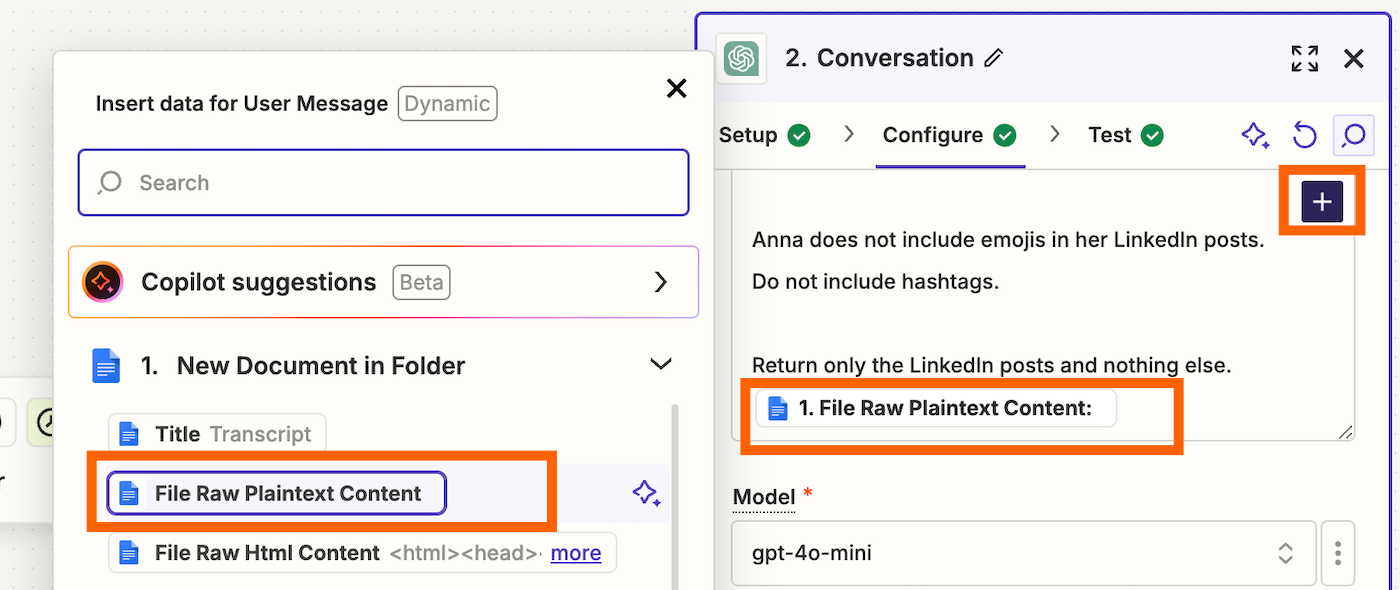This screenshot has width=1400, height=590.
Task: Expand the step editor to full screen
Action: pyautogui.click(x=1304, y=59)
